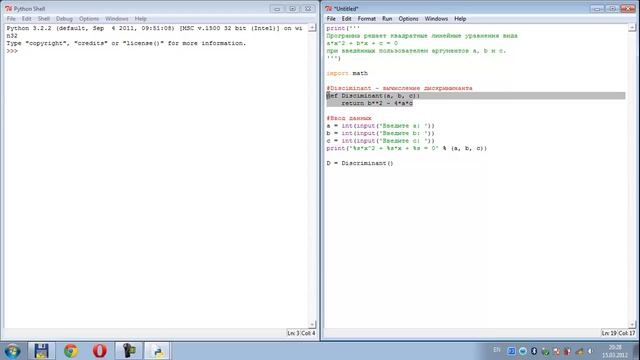
Task: Open the Options menu in the Untitled editor
Action: click(x=408, y=19)
